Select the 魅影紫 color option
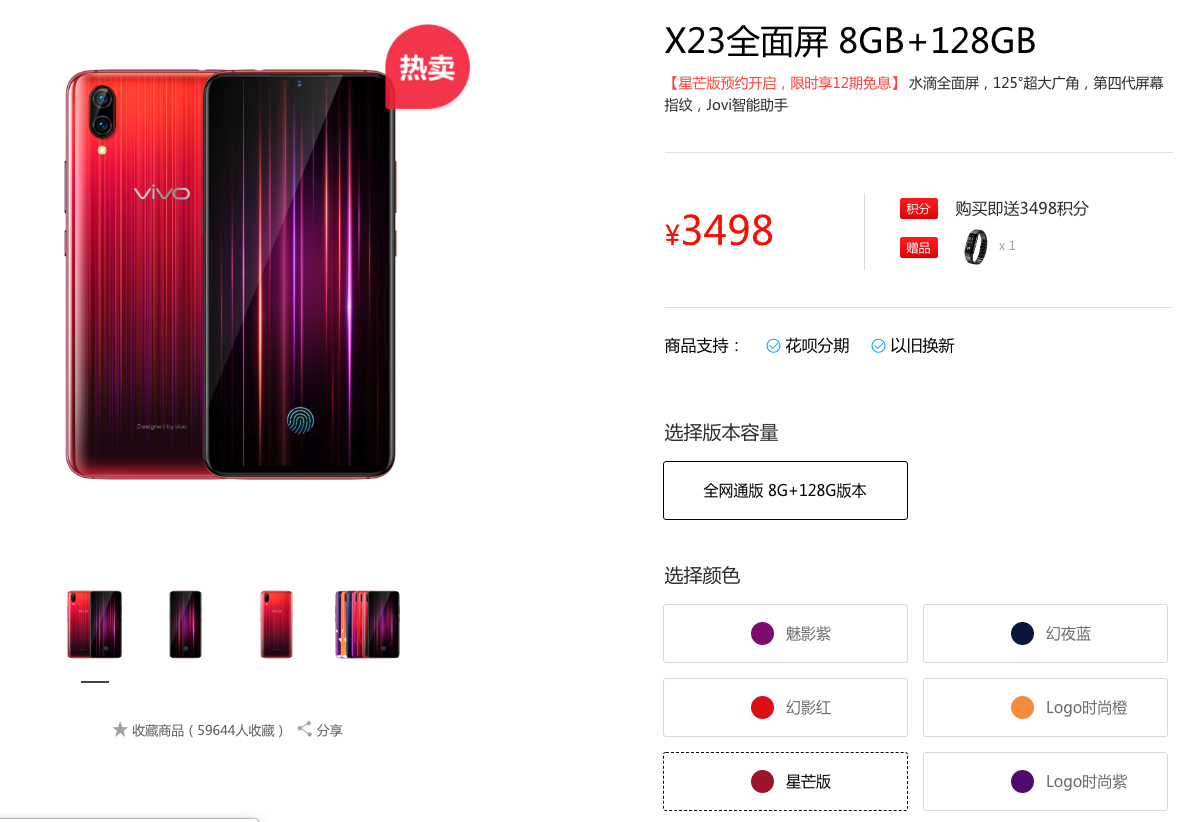Image resolution: width=1194 pixels, height=822 pixels. point(785,634)
